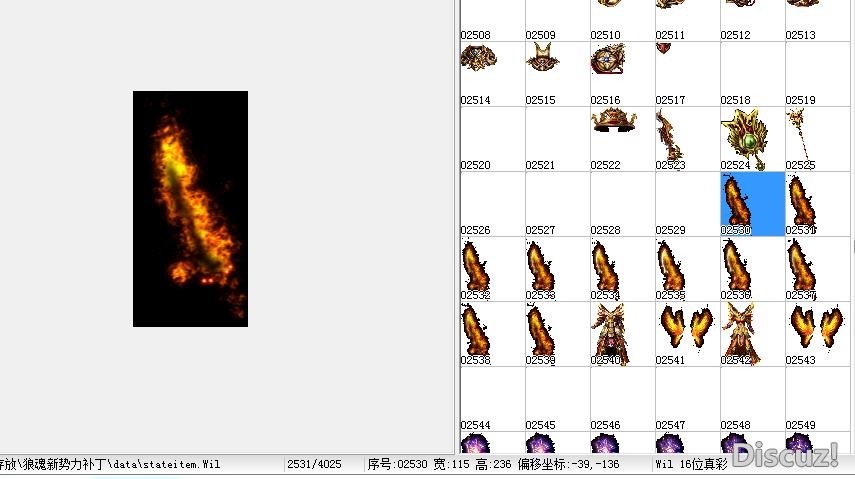Click the 序号:02530 status bar entry

pos(397,464)
